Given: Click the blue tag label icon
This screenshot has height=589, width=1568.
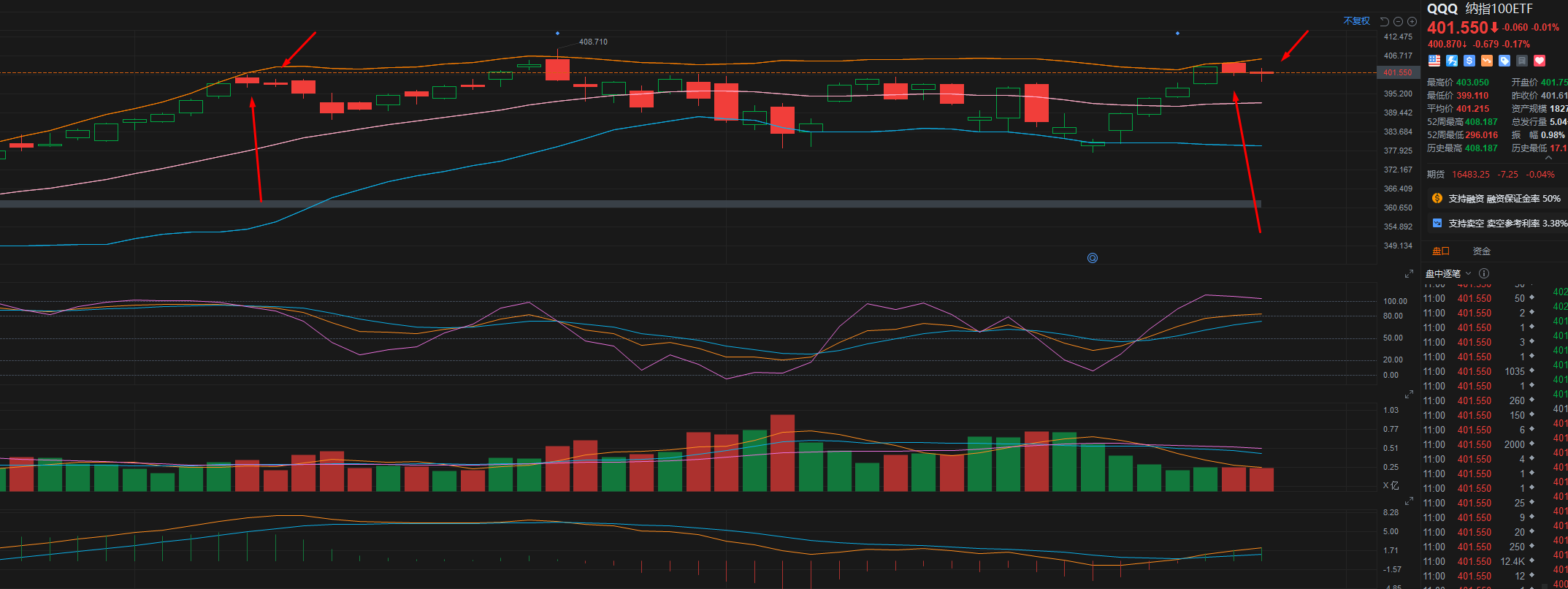Looking at the screenshot, I should [1504, 61].
